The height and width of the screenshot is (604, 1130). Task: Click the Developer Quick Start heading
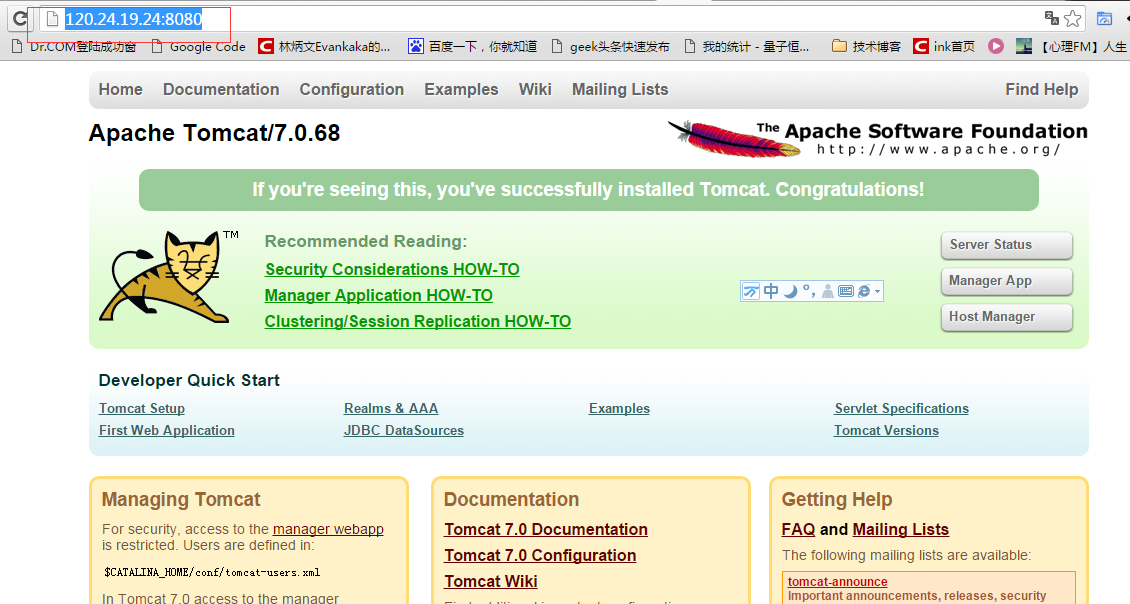(189, 381)
